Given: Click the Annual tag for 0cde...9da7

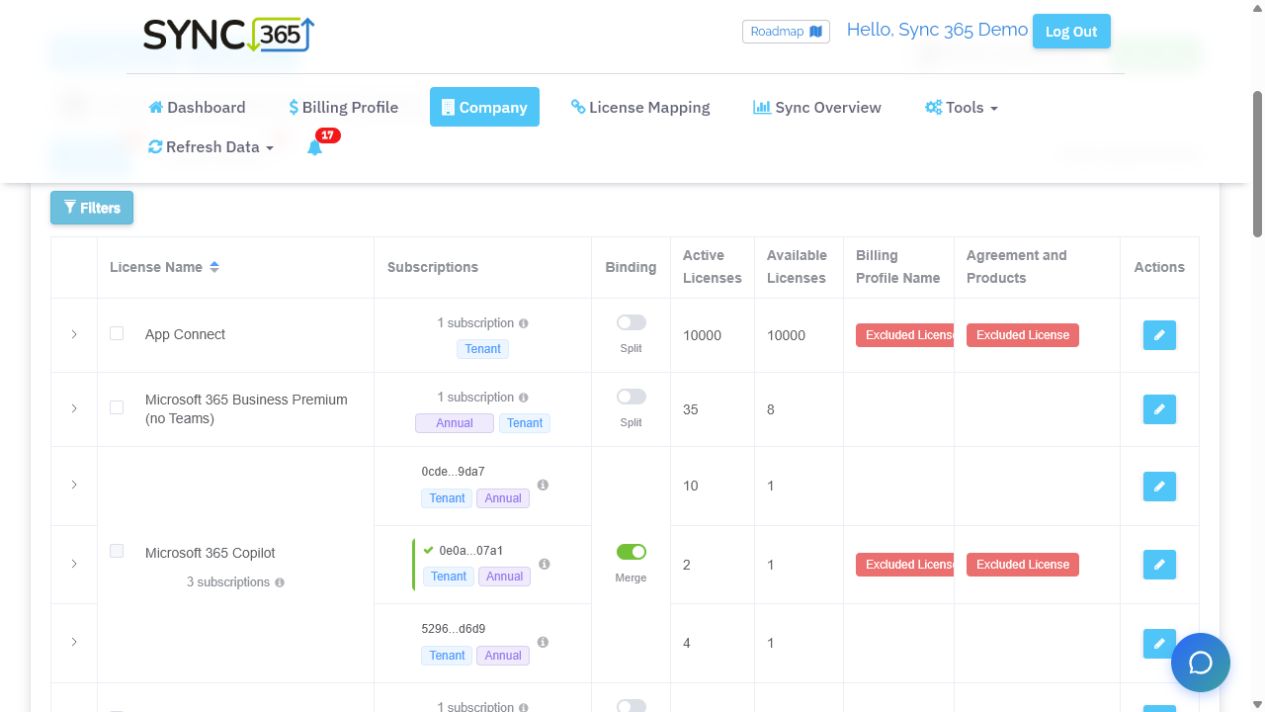Looking at the screenshot, I should 503,498.
